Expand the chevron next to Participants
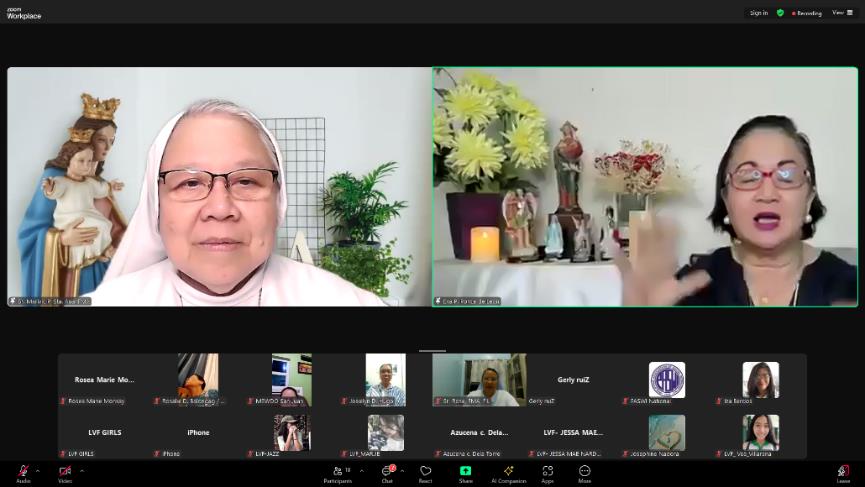865x487 pixels. [361, 470]
